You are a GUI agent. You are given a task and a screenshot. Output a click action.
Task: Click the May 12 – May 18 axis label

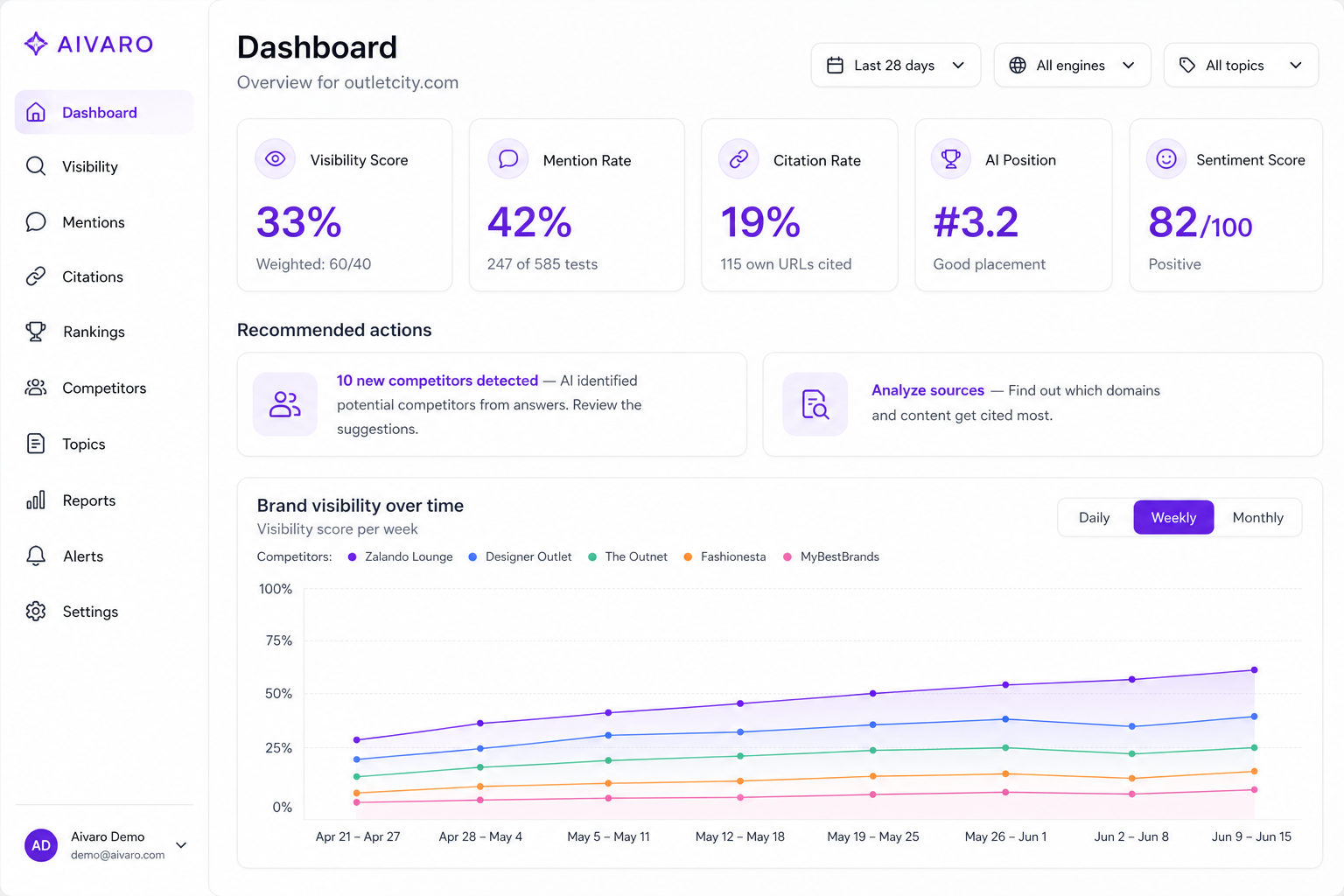(739, 836)
